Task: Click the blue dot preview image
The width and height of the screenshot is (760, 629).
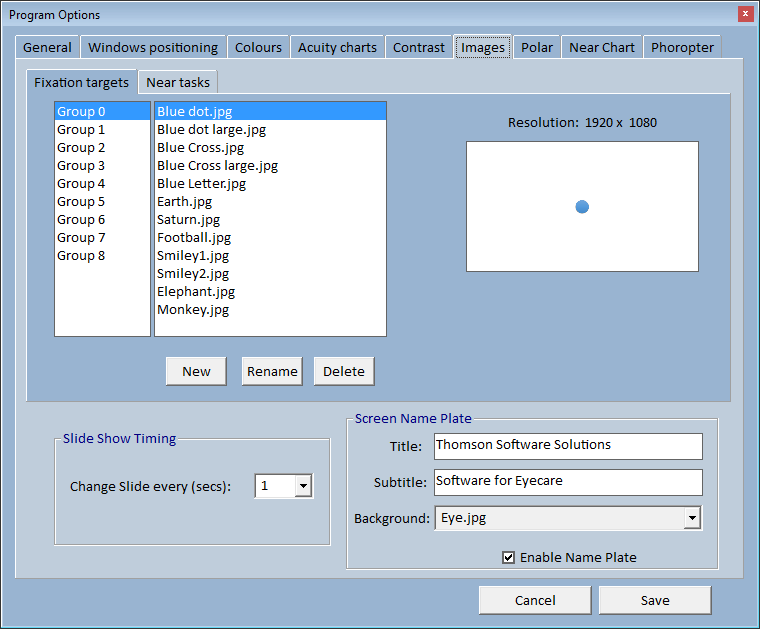Action: [582, 207]
